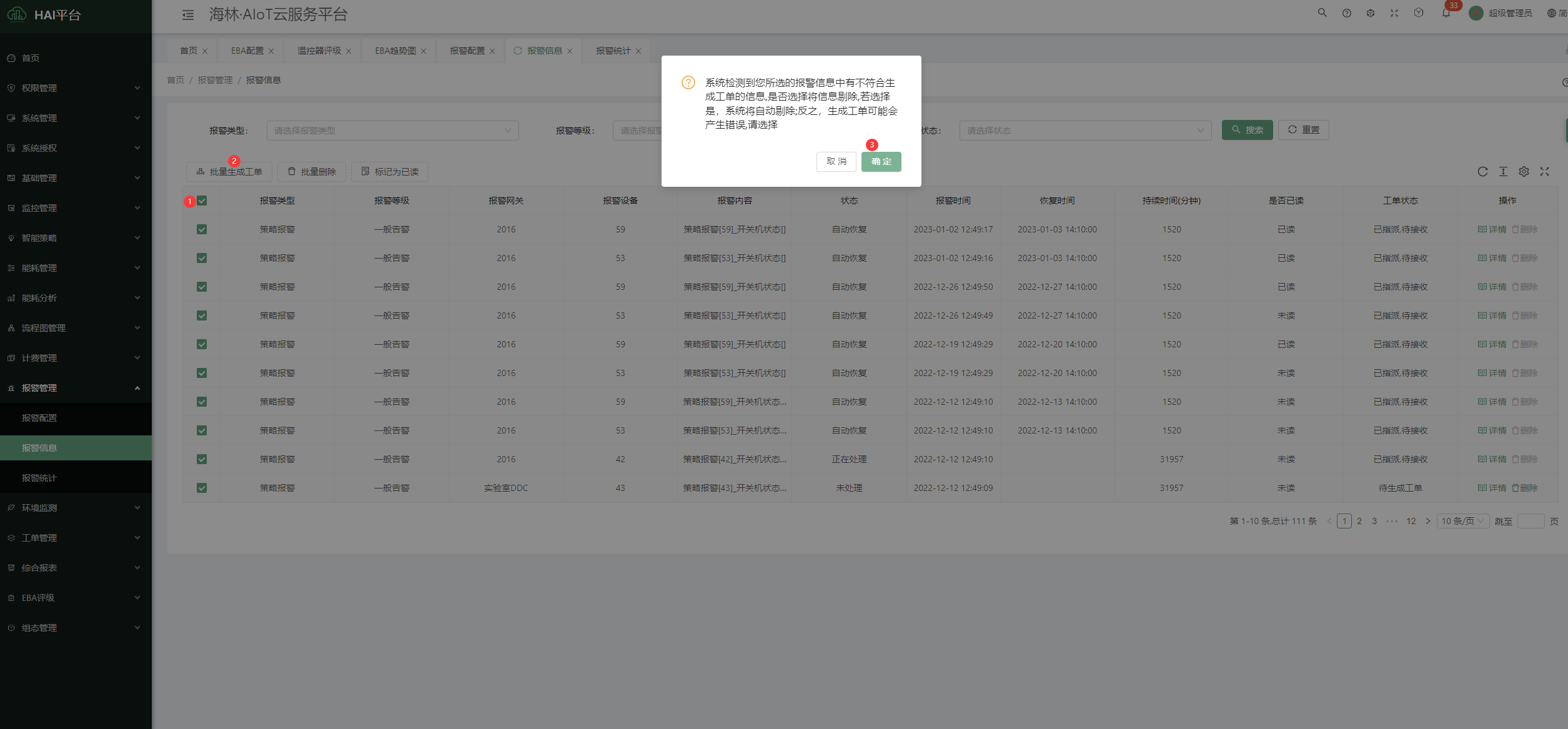
Task: Click the table fullscreen expand icon
Action: (x=1544, y=172)
